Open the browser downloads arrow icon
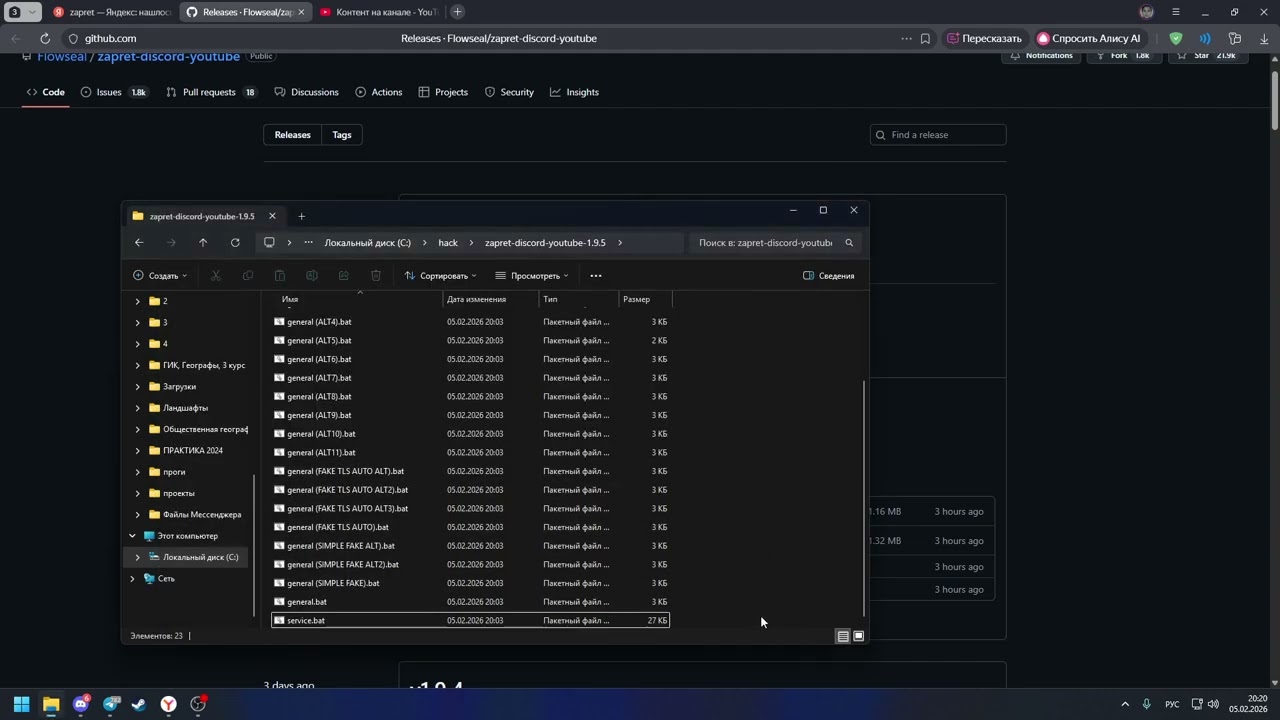This screenshot has height=720, width=1280. coord(1264,39)
